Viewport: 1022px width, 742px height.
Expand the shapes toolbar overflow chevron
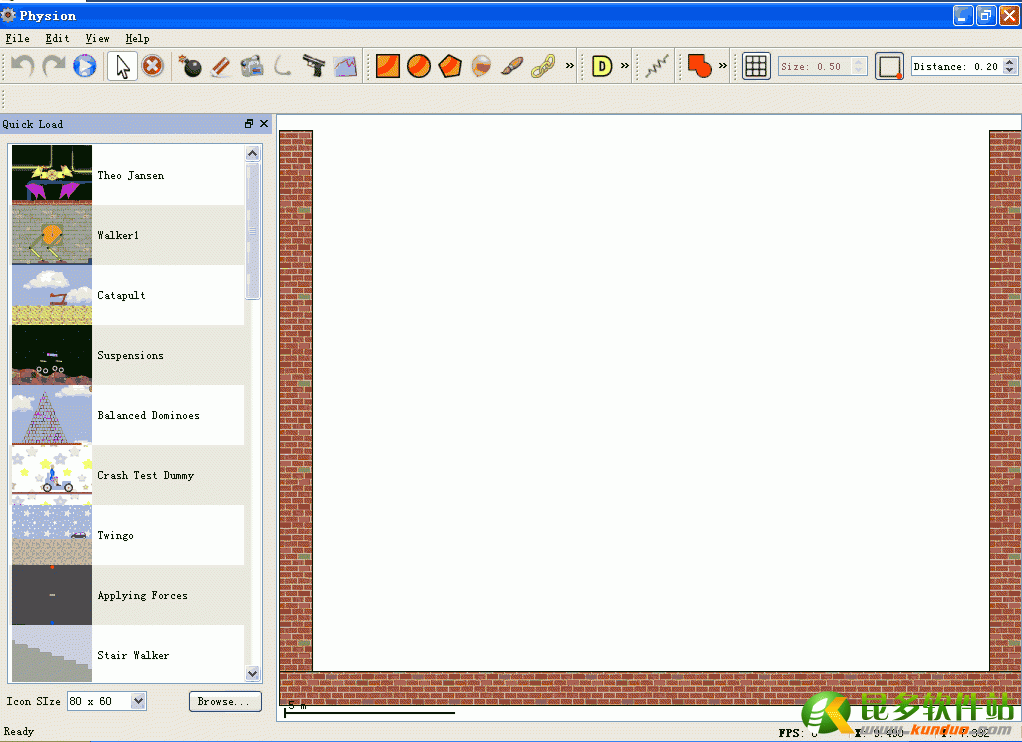[x=570, y=67]
